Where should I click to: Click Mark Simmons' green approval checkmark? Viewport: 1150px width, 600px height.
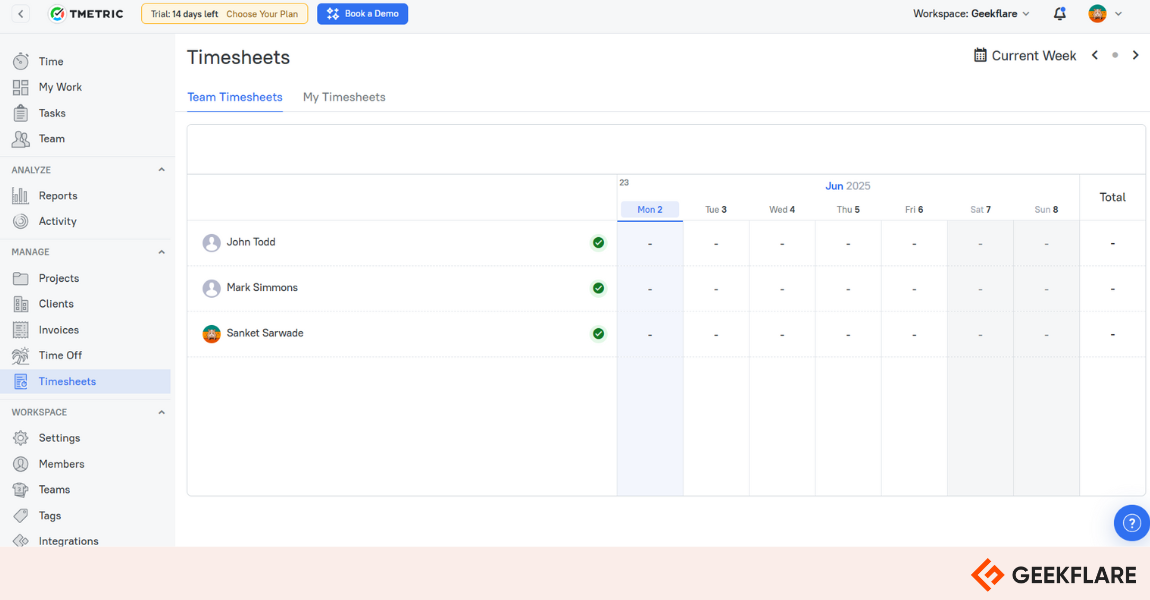pos(598,288)
